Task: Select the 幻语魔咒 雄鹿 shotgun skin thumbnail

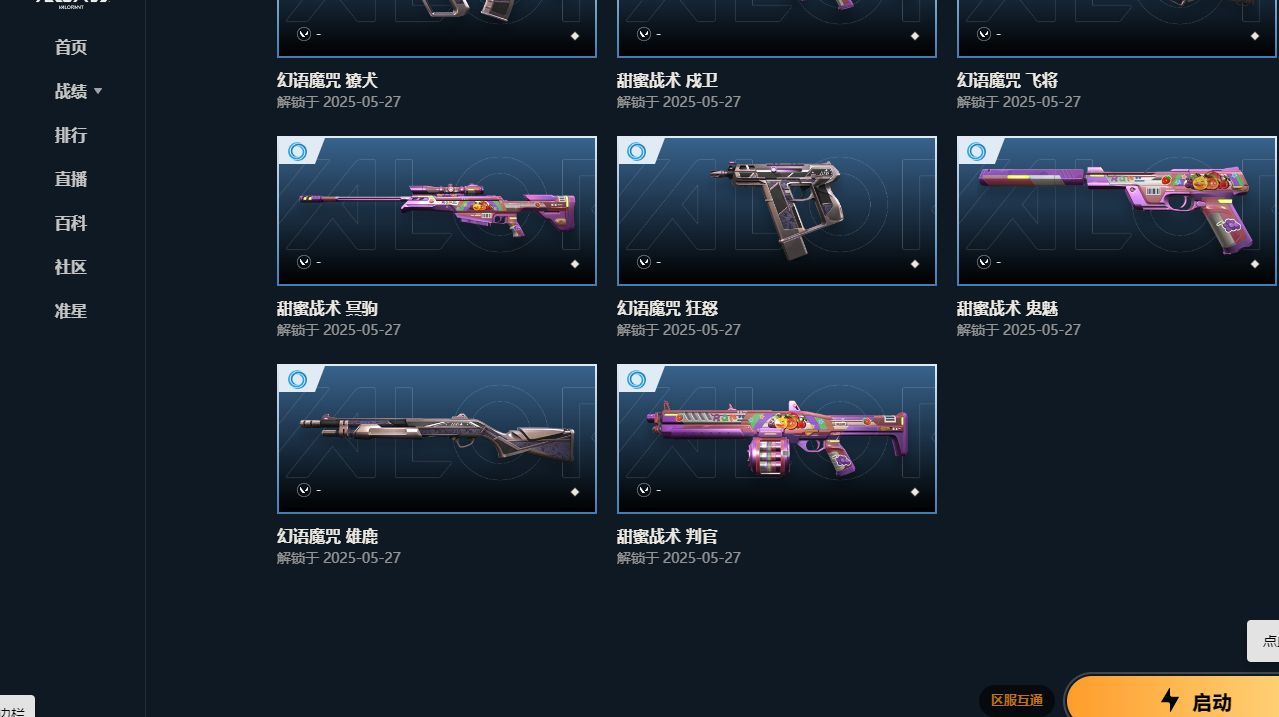Action: tap(437, 439)
